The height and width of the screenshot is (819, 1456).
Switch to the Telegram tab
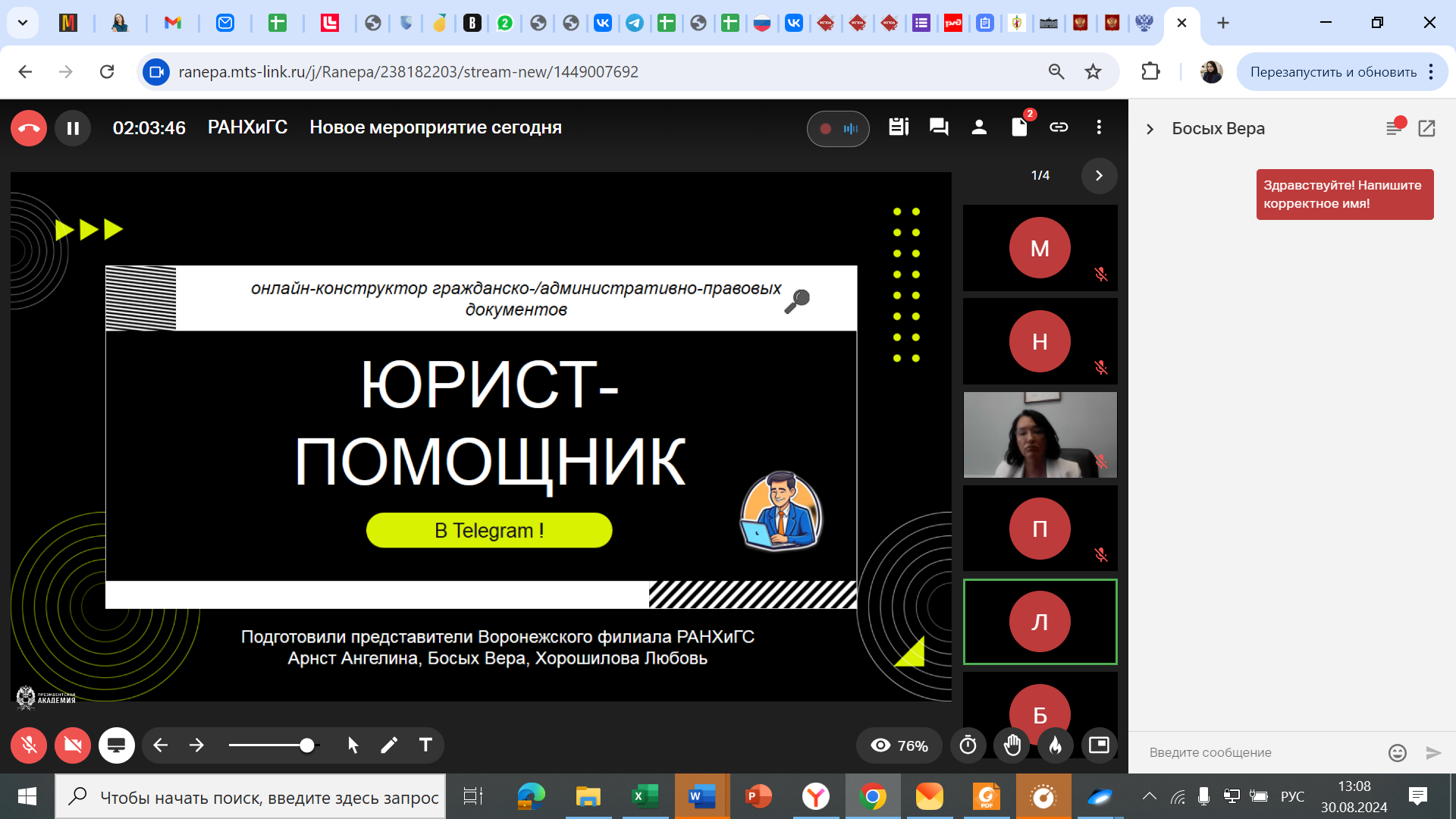pos(635,23)
